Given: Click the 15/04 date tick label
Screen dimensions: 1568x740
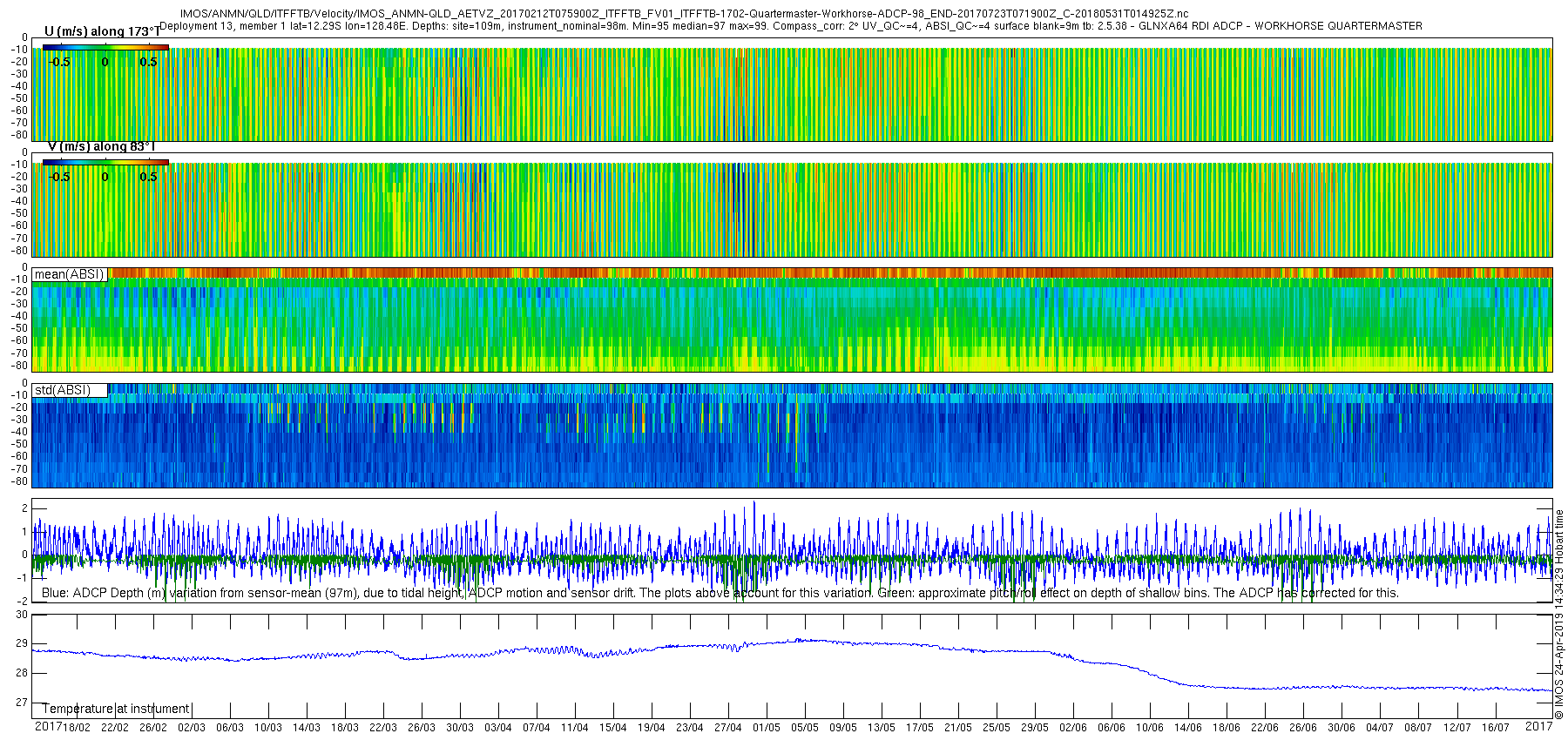Looking at the screenshot, I should click(613, 728).
